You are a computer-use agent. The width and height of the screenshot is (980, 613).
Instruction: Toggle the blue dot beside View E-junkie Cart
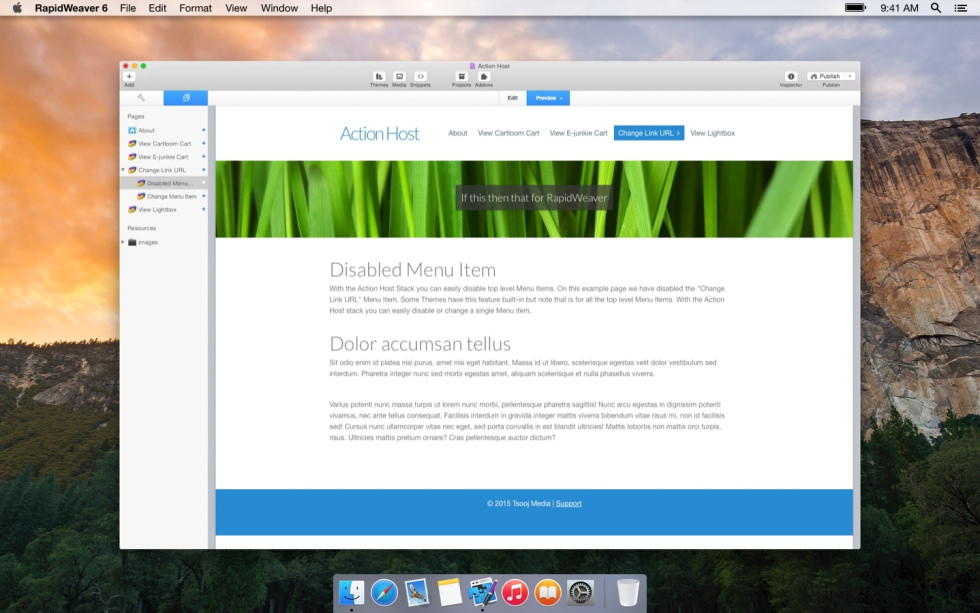tap(204, 156)
